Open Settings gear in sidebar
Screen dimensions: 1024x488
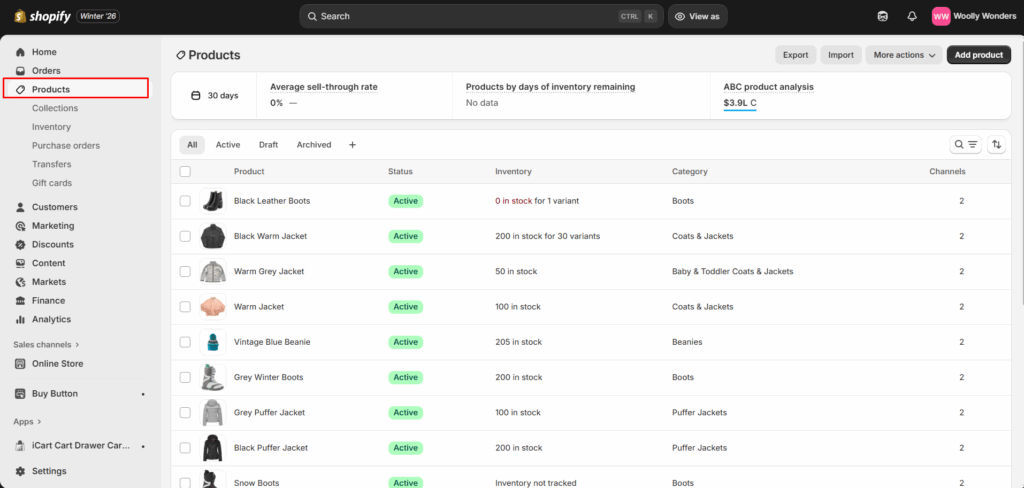[x=21, y=471]
